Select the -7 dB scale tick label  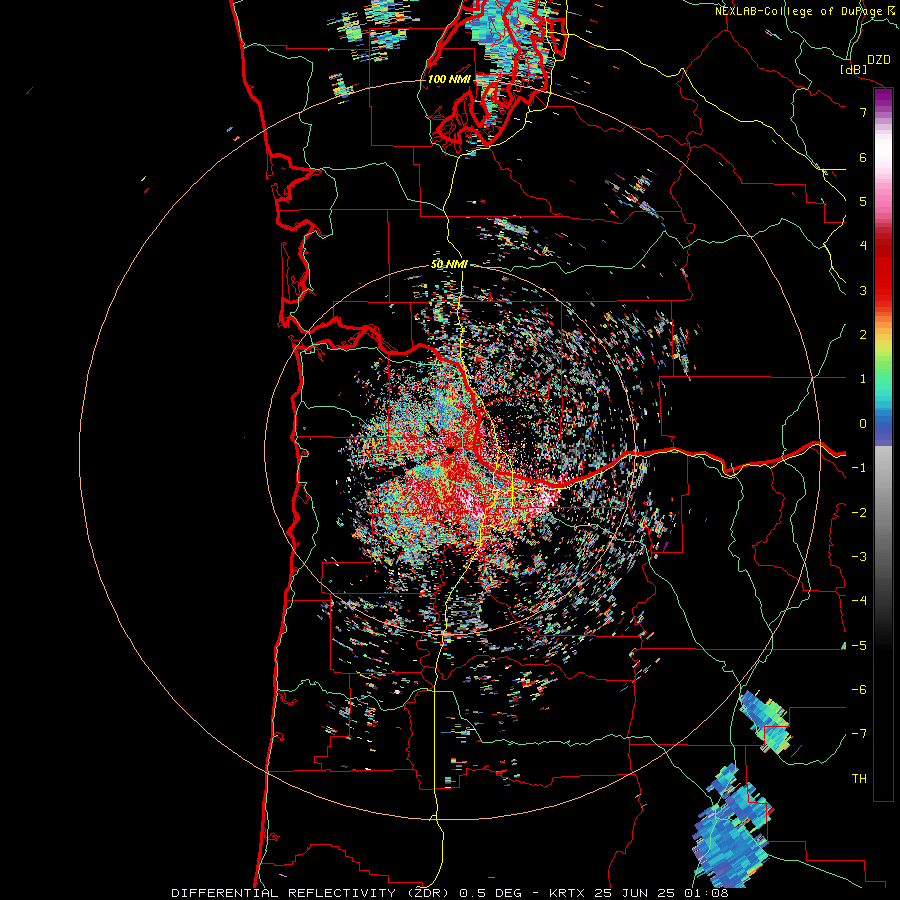tap(859, 734)
